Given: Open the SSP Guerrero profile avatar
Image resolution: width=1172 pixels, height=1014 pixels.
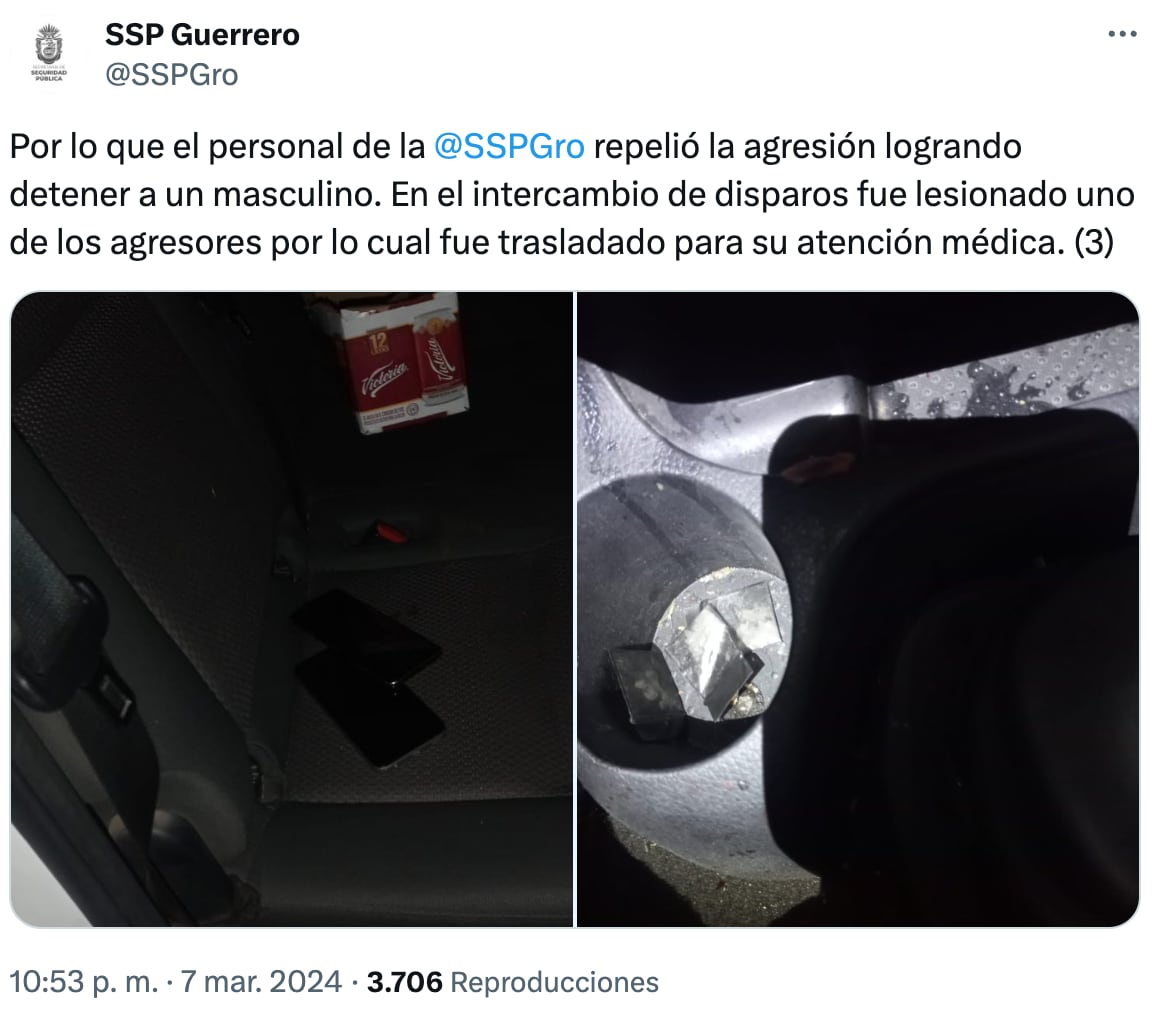Looking at the screenshot, I should click(x=49, y=52).
